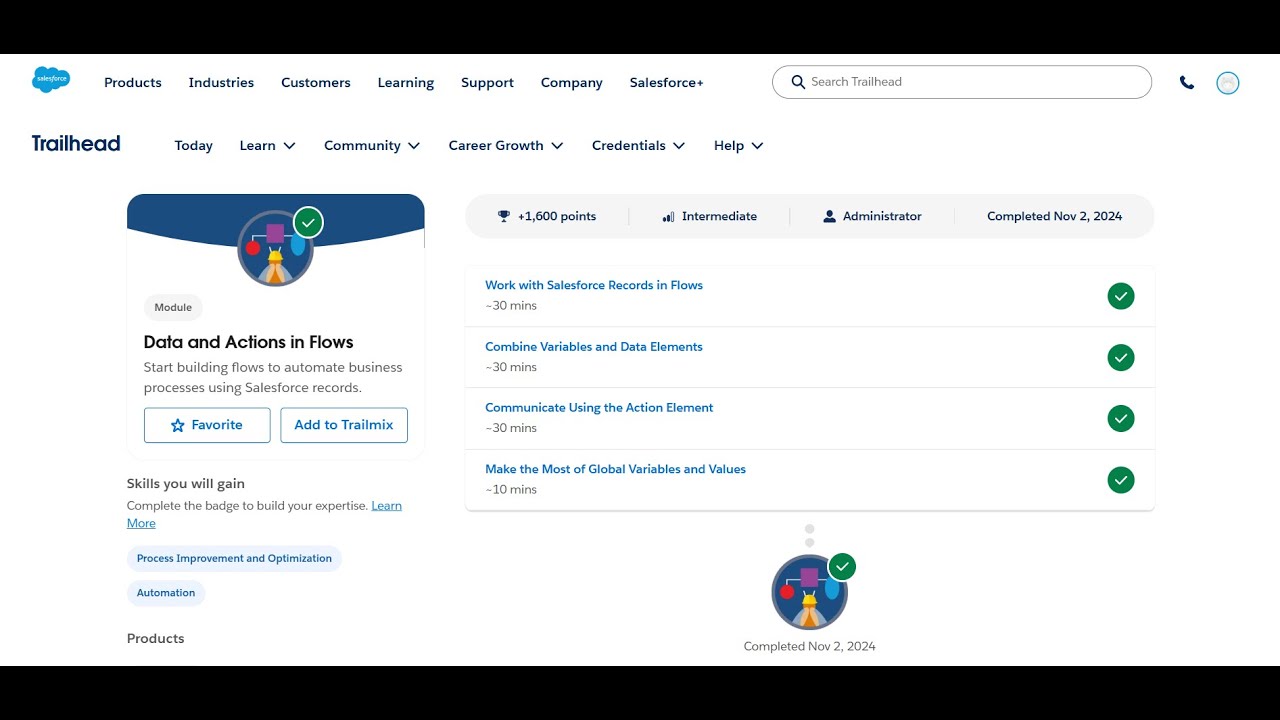The height and width of the screenshot is (720, 1280).
Task: Open Communicate Using the Action Element unit
Action: click(599, 408)
